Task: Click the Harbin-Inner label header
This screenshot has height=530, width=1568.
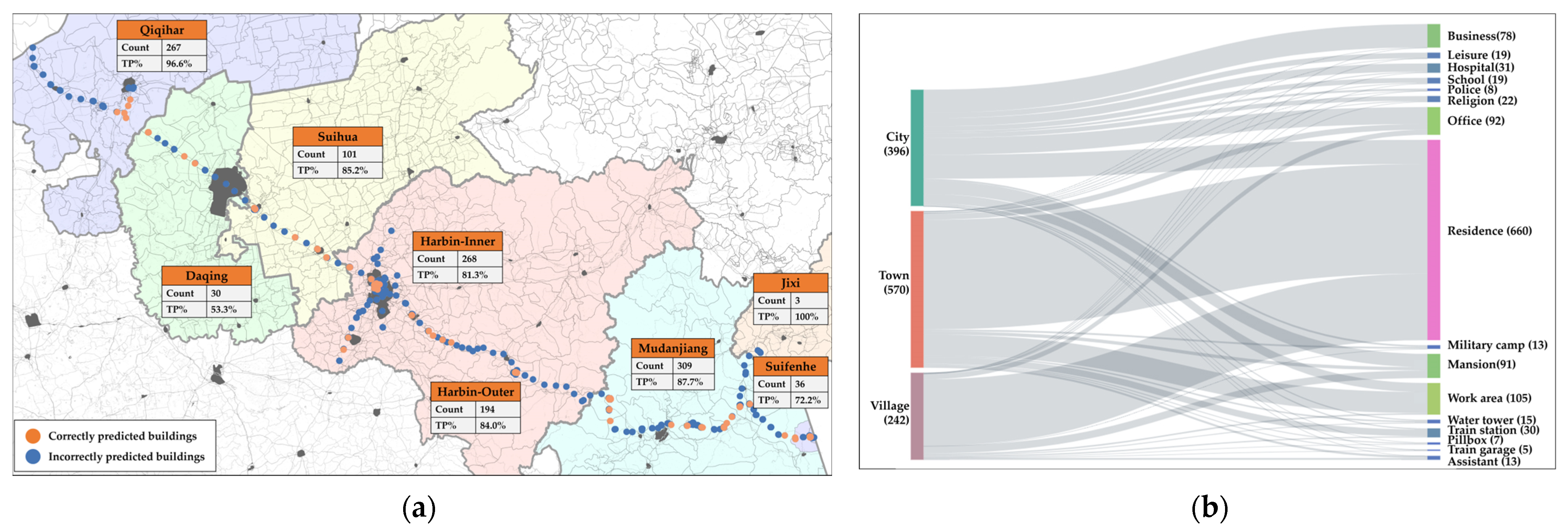Action: (x=457, y=241)
